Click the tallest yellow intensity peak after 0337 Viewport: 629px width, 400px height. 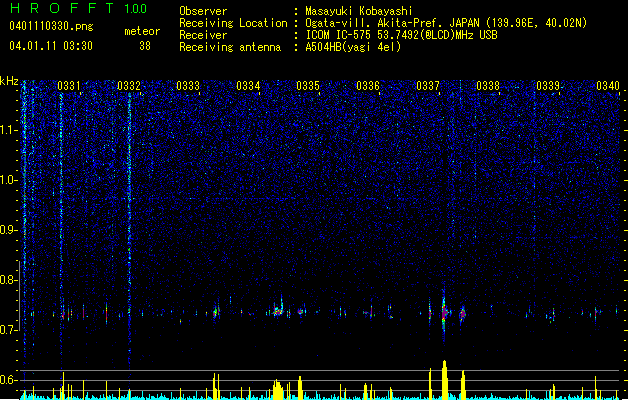[444, 379]
